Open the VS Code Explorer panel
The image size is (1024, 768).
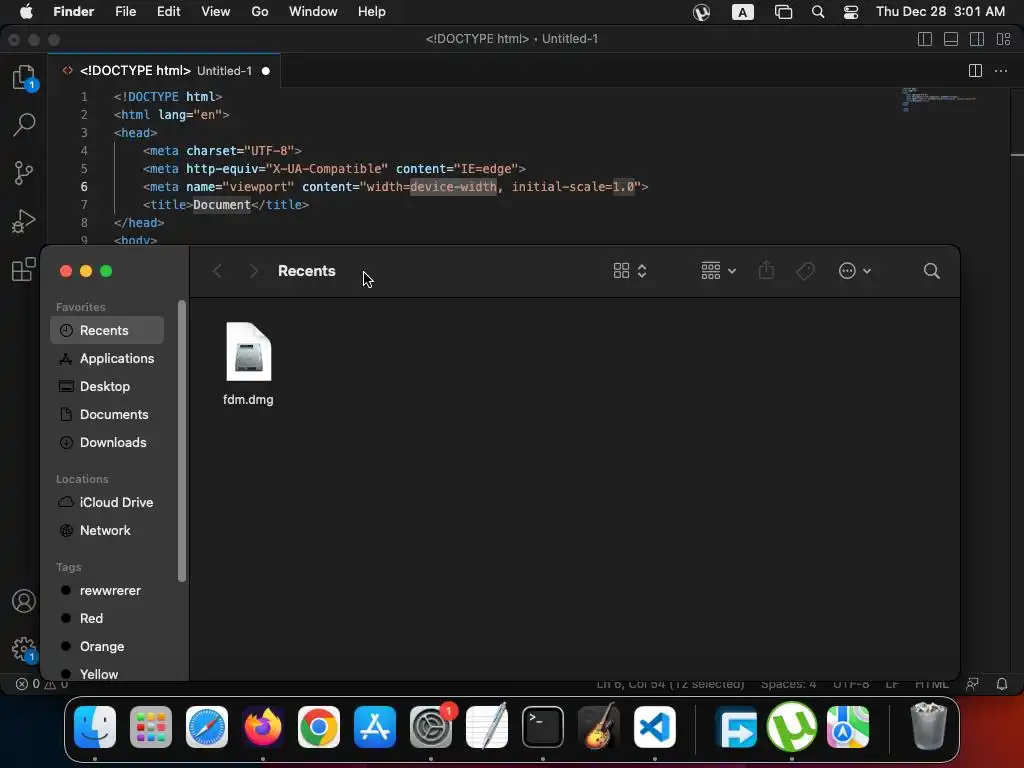point(24,77)
